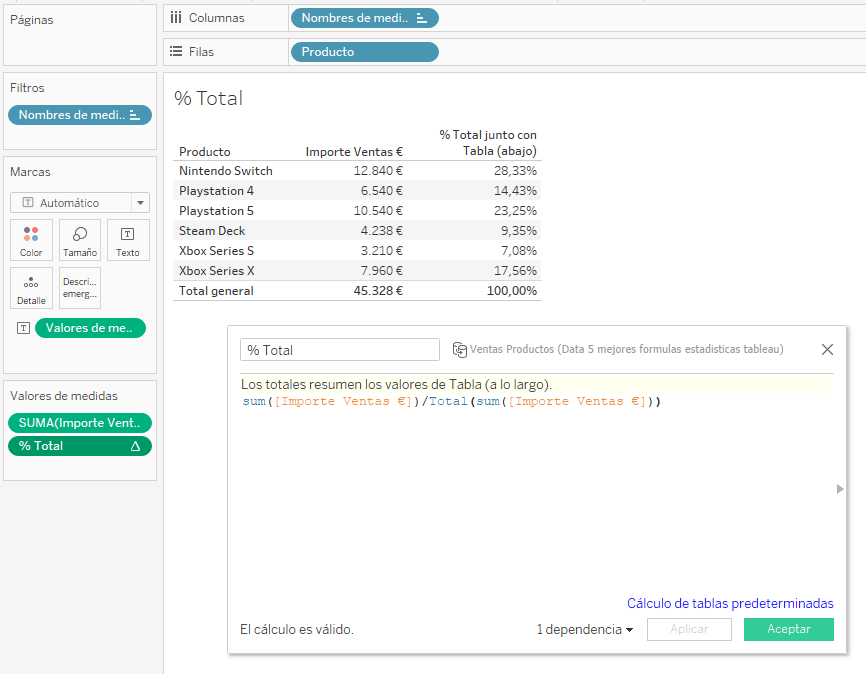The image size is (866, 674).
Task: Click the Importe Ventas € column header
Action: pyautogui.click(x=354, y=152)
